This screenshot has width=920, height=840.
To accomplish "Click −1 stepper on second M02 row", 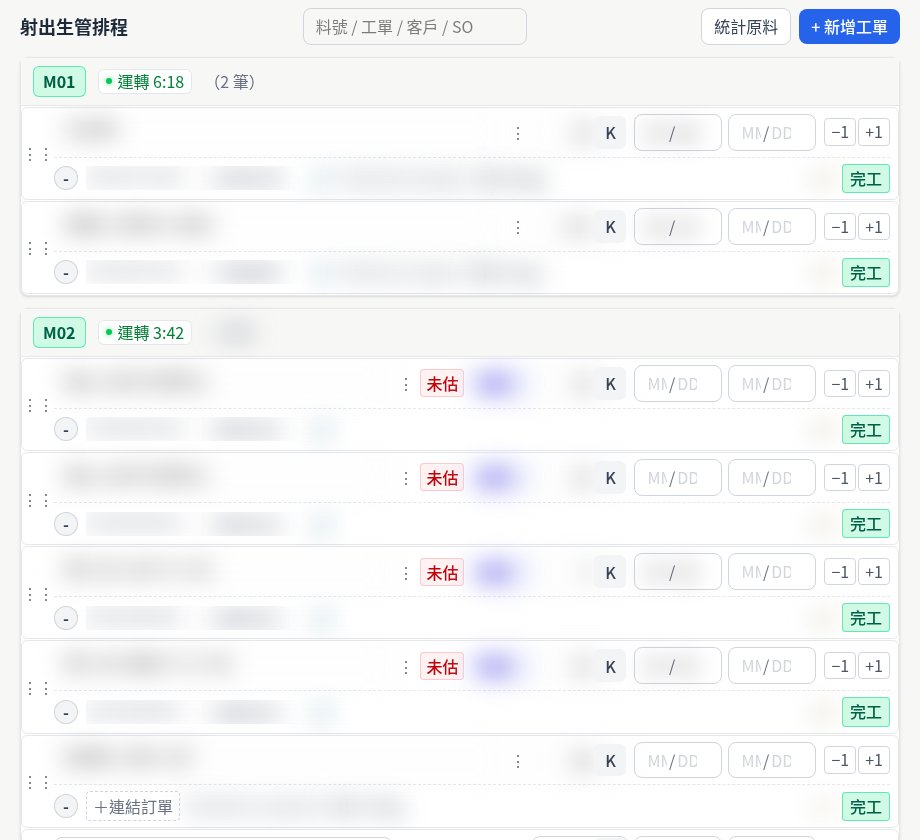I will (840, 478).
